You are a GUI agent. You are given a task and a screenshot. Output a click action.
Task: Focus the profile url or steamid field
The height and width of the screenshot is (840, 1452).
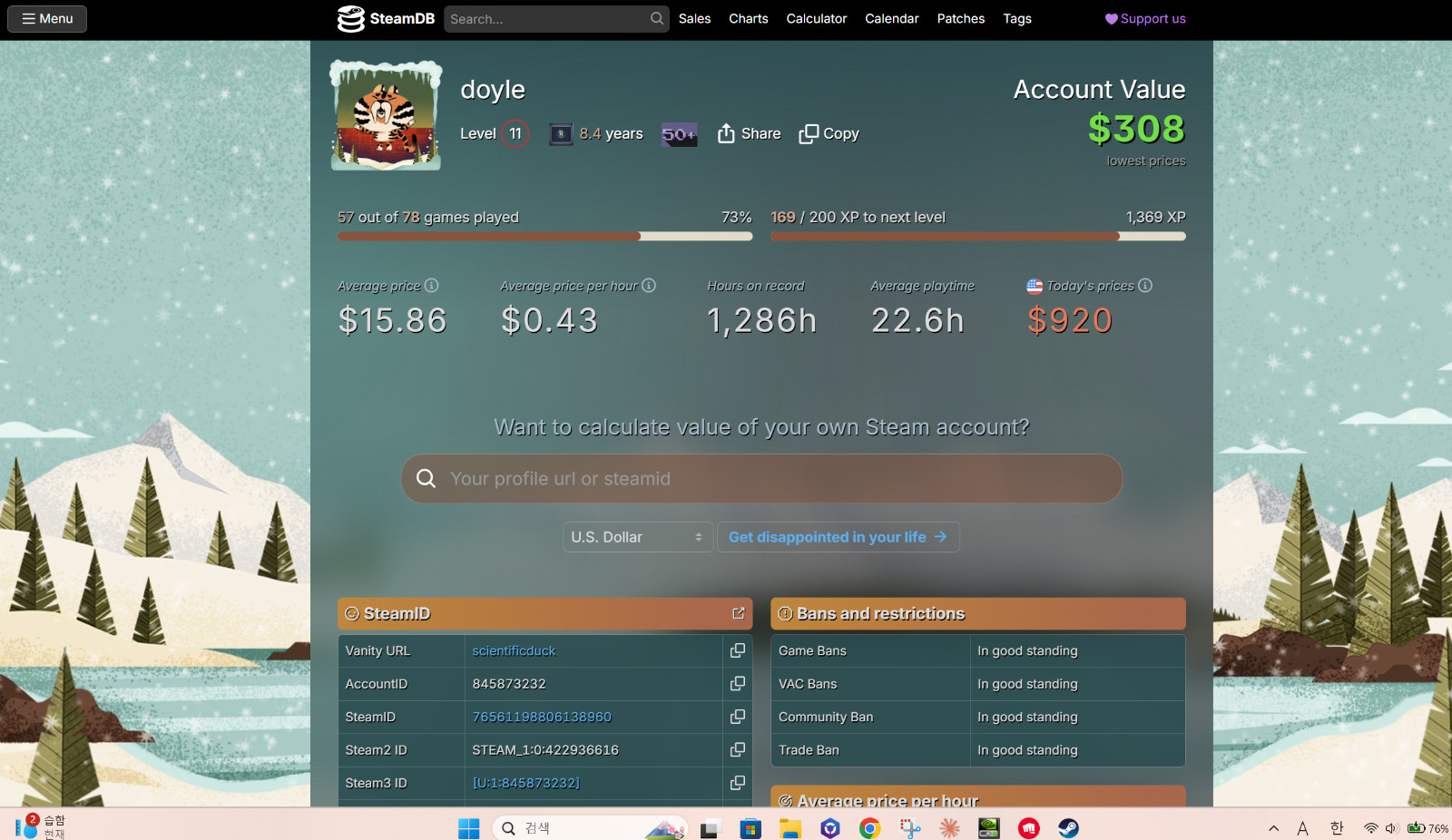761,478
